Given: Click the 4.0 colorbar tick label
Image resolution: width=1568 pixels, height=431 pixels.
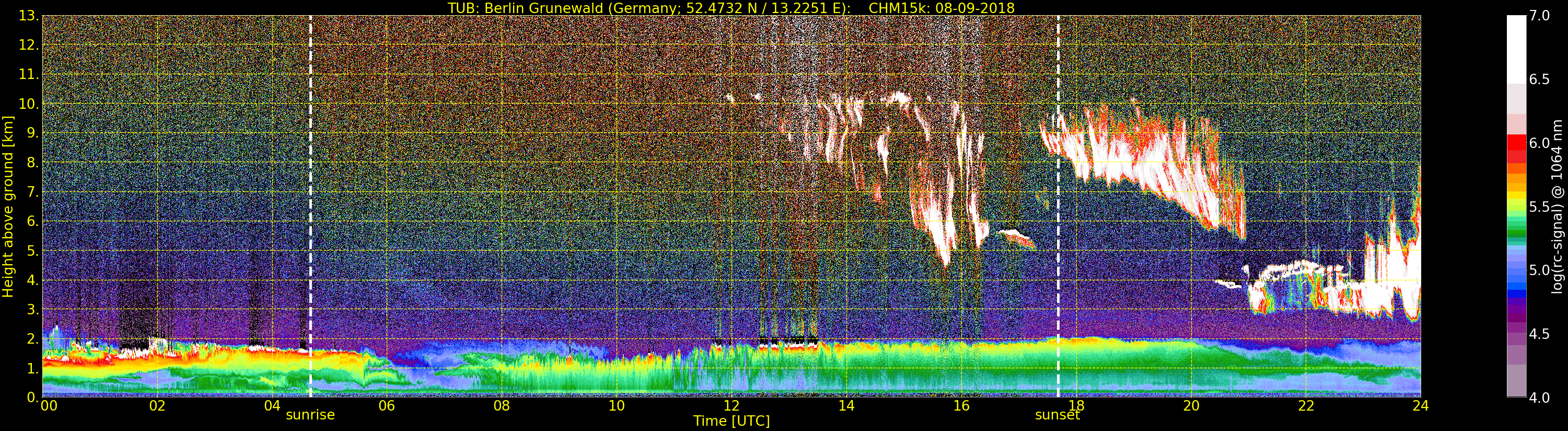Looking at the screenshot, I should pyautogui.click(x=1539, y=398).
